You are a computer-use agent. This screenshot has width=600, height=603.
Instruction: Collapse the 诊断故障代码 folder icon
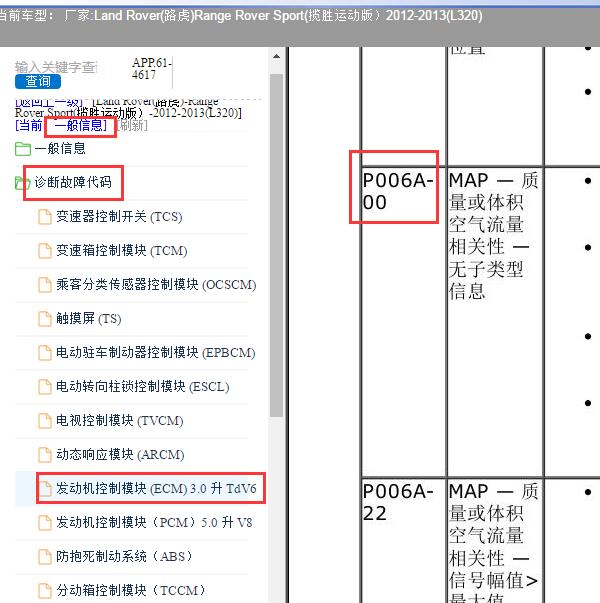coord(22,183)
